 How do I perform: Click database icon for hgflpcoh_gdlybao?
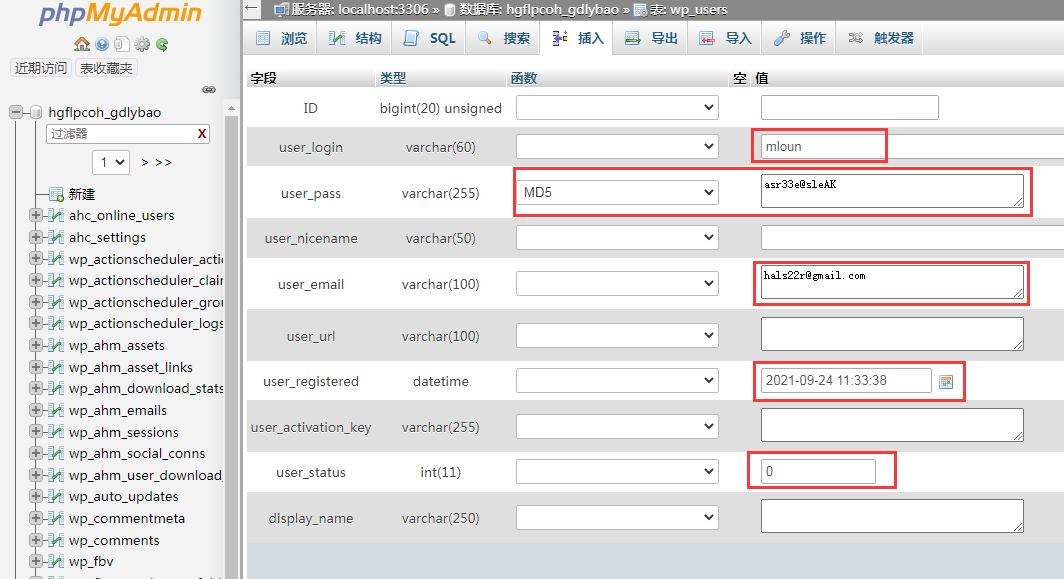tap(37, 112)
